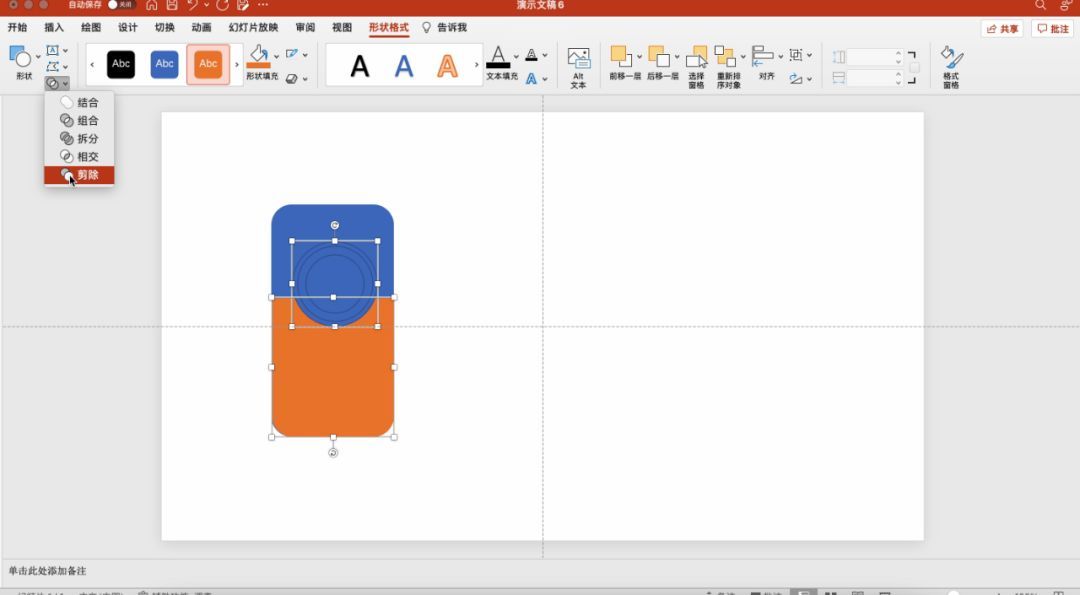1080x595 pixels.
Task: Switch to the 幻灯片放映 tab
Action: click(x=253, y=28)
